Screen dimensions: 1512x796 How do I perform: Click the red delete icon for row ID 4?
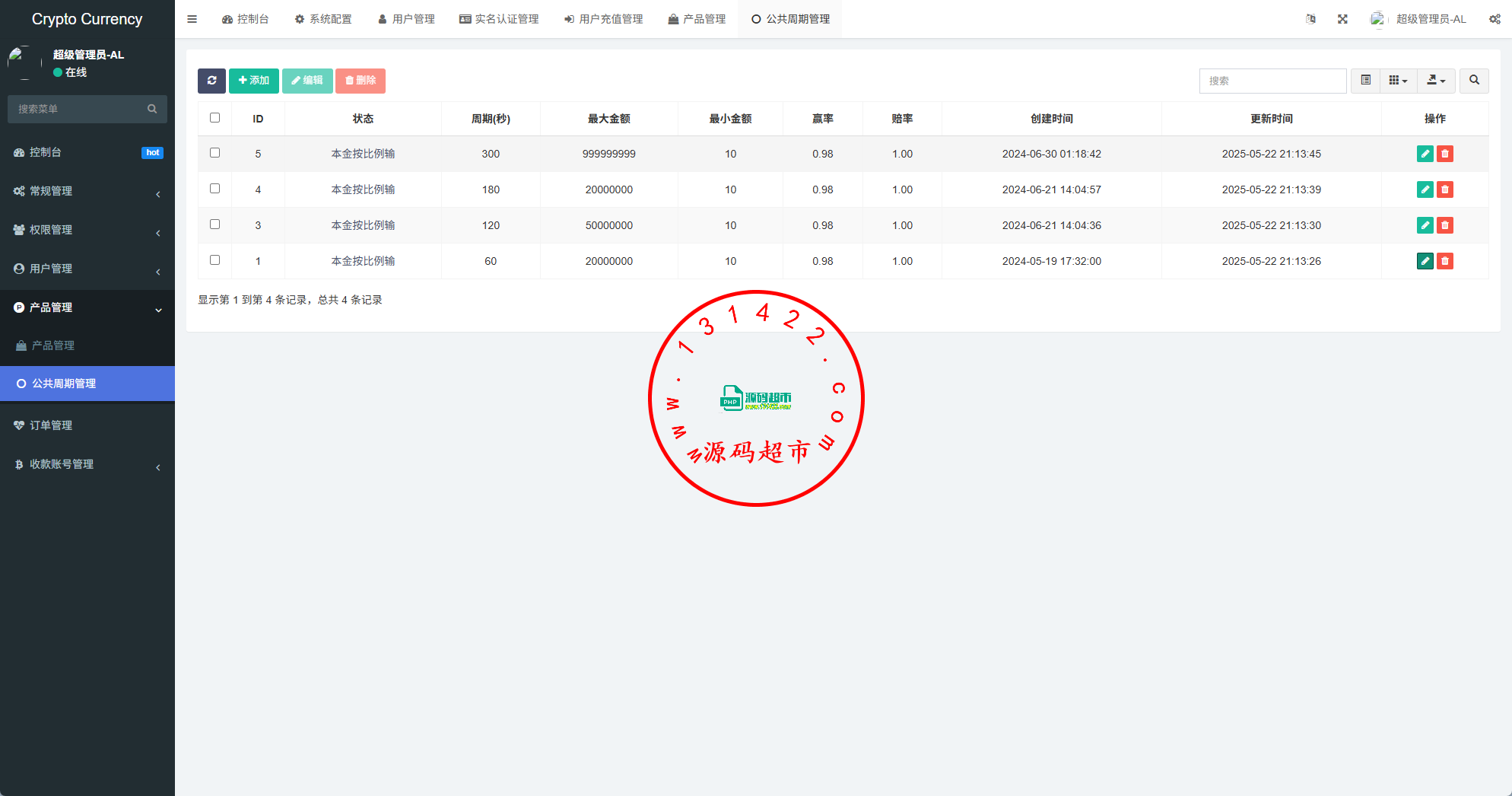[x=1445, y=189]
